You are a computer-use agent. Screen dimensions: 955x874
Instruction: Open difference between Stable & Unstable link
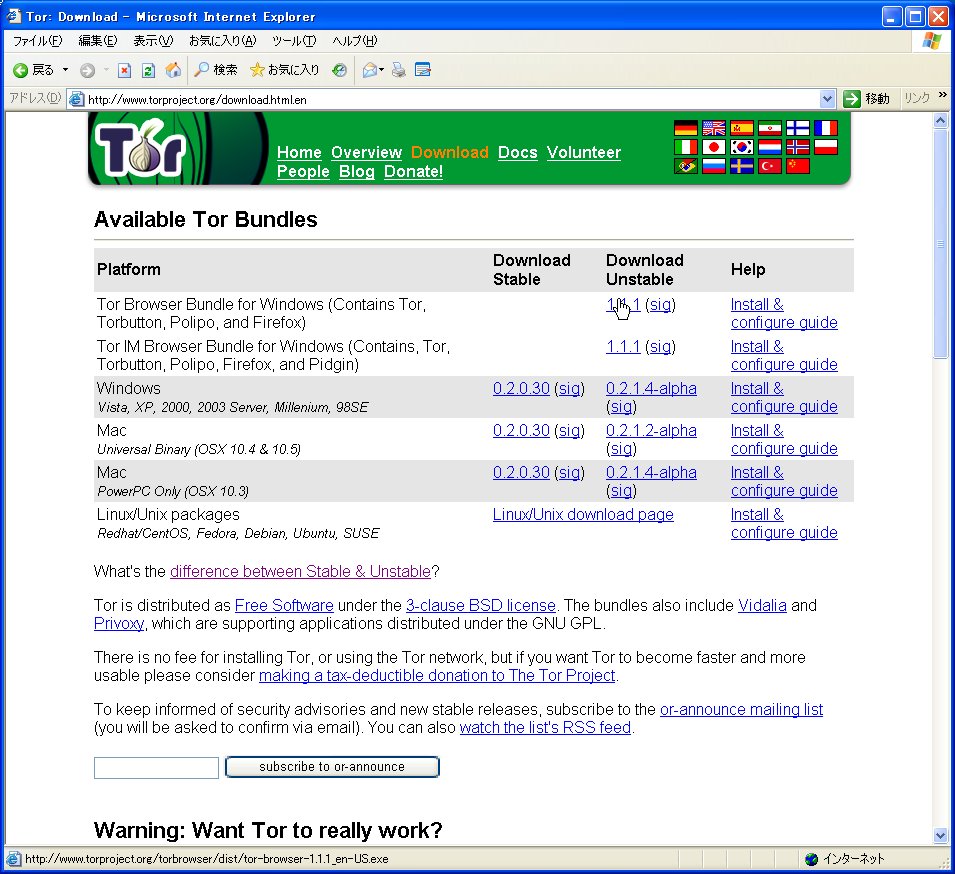(x=300, y=571)
